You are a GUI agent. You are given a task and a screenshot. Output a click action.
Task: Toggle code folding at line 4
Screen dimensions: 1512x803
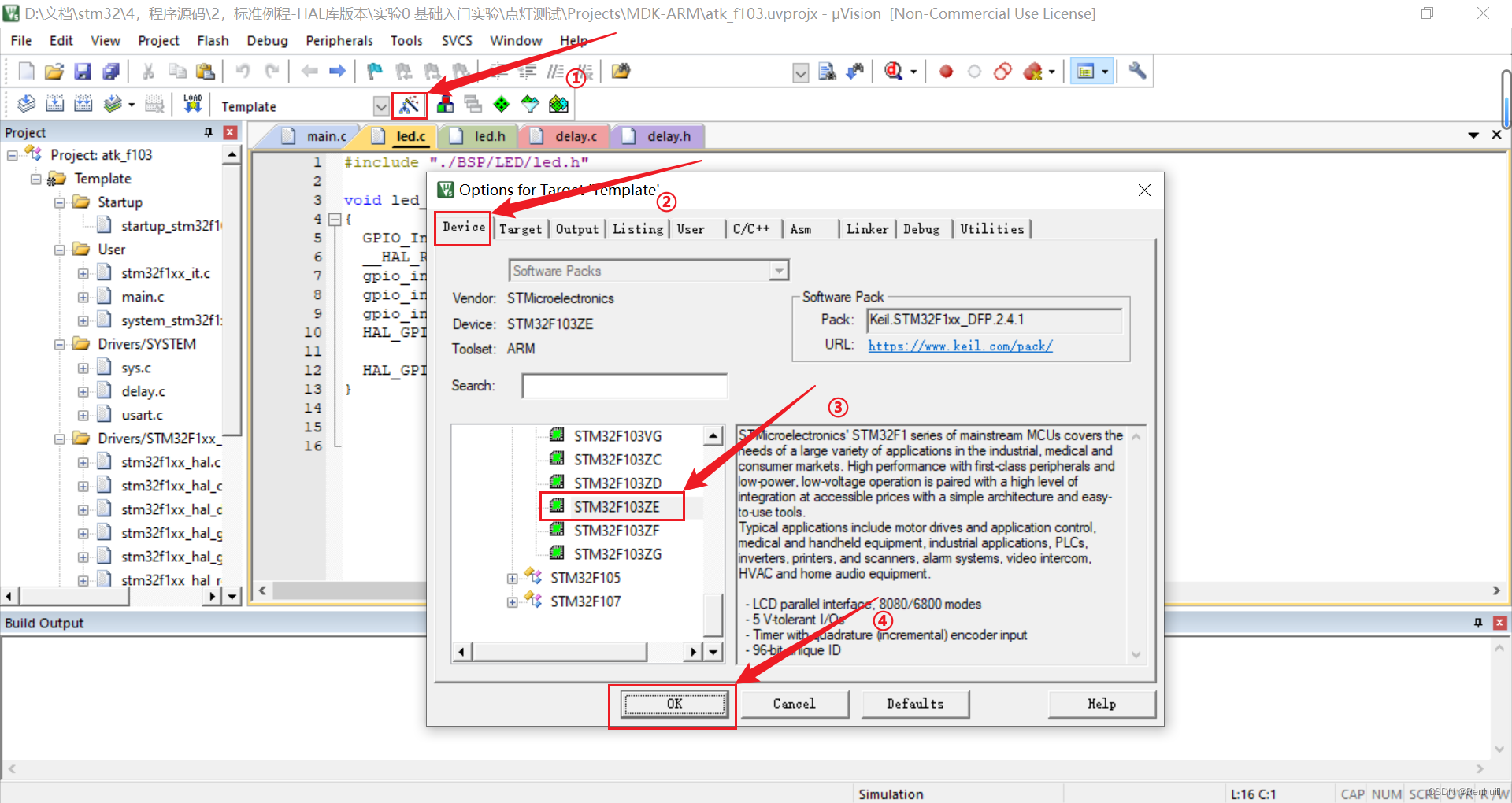pos(334,220)
